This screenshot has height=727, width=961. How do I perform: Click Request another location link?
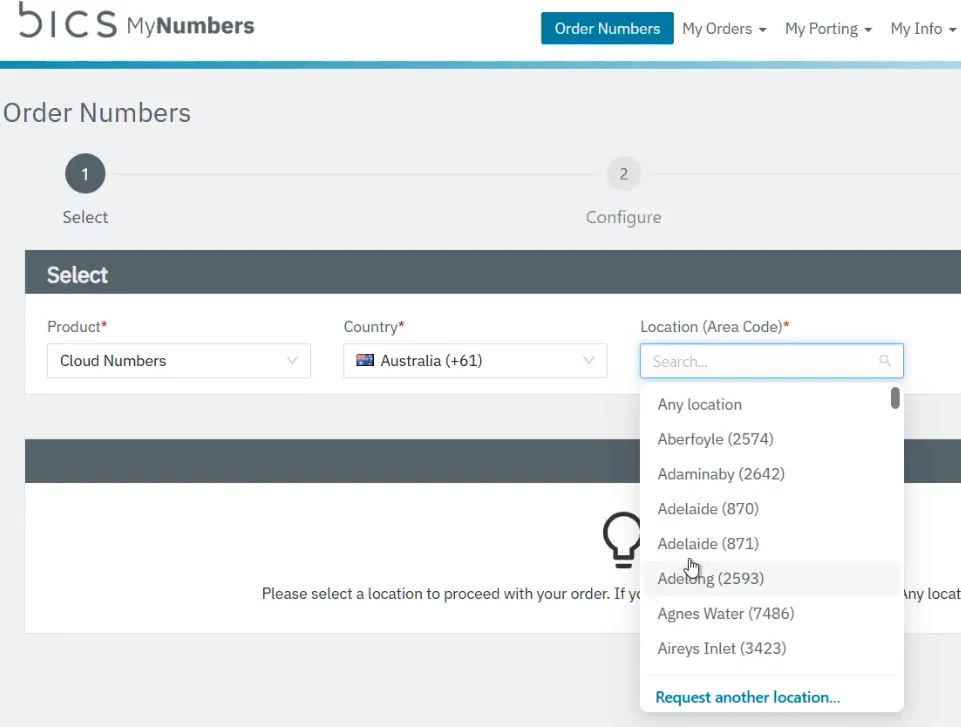(x=747, y=697)
